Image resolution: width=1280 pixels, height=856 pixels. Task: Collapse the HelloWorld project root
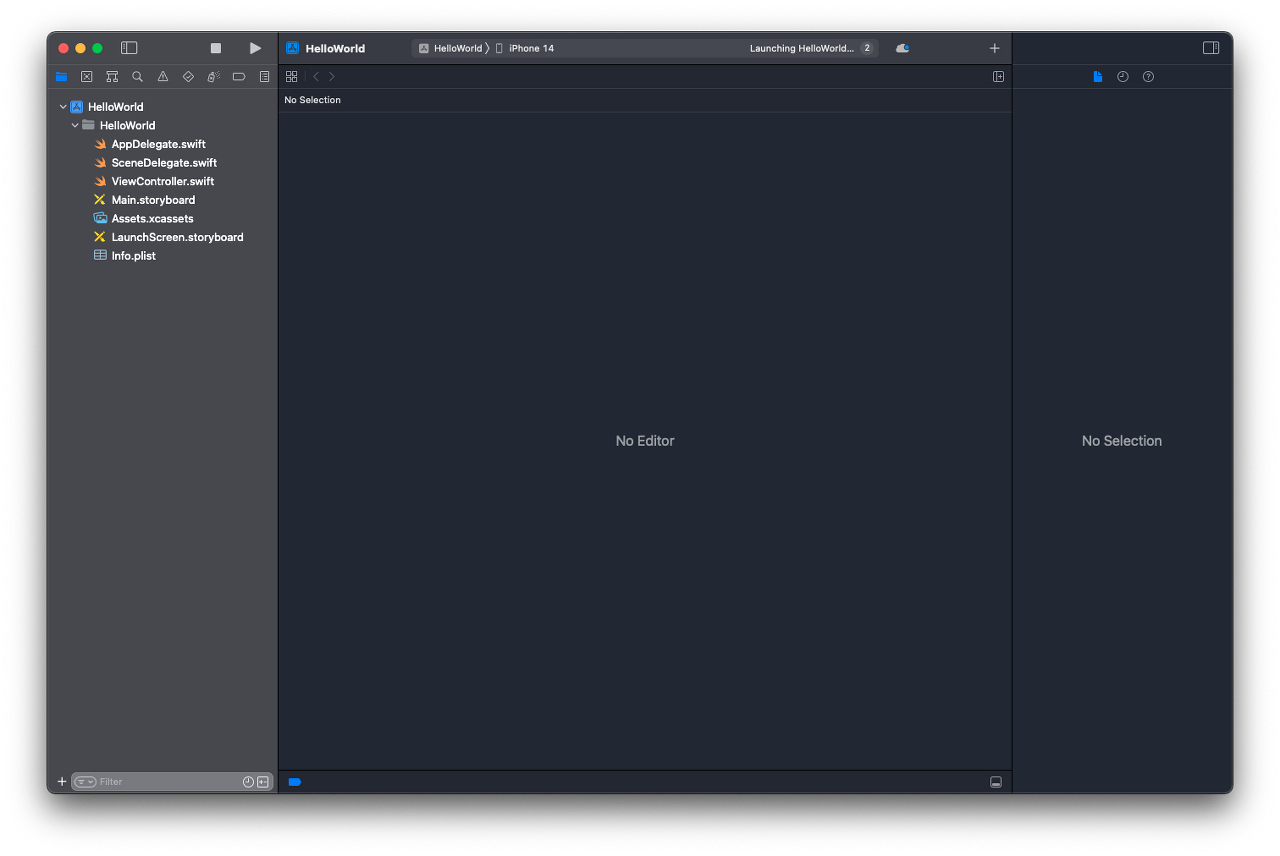point(63,107)
